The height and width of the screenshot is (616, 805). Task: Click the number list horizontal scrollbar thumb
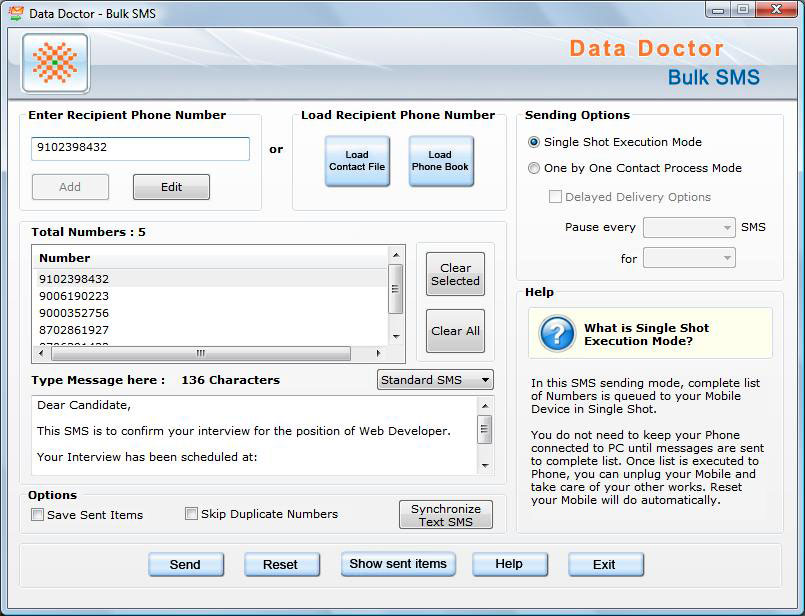(201, 353)
